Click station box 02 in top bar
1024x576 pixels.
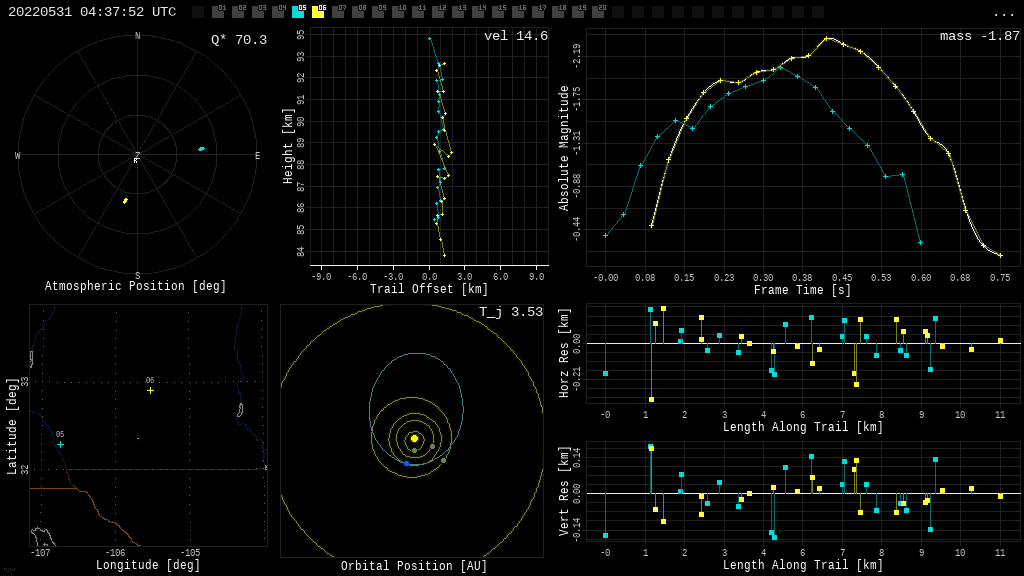(238, 12)
